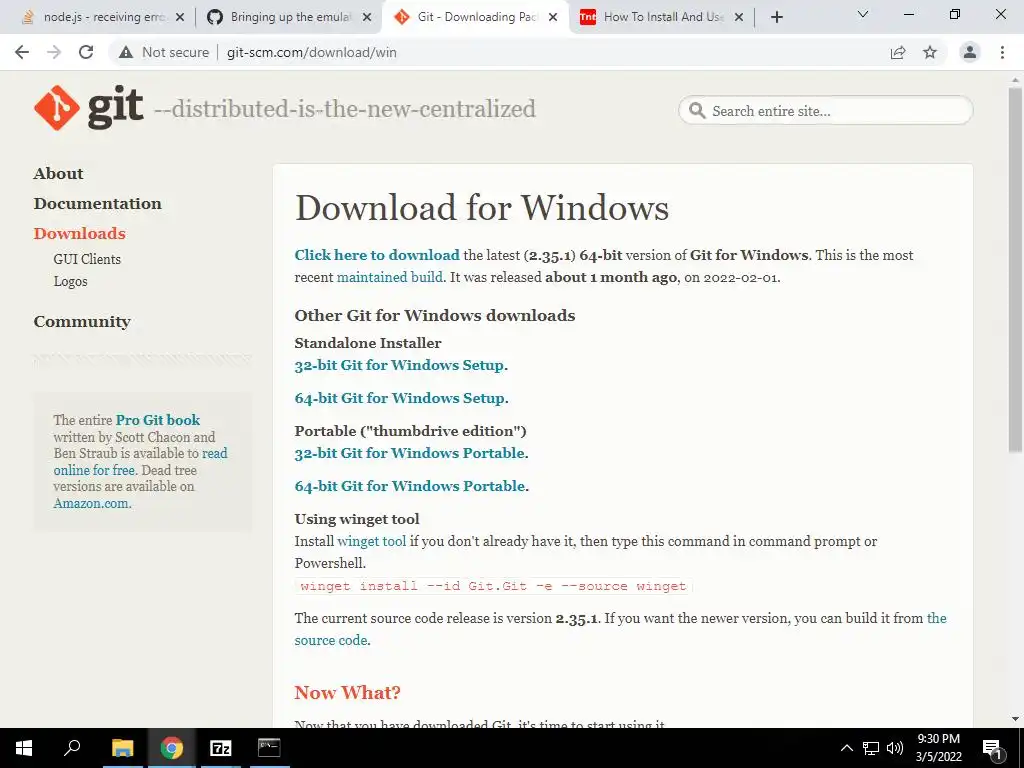Open Logos under Downloads

coord(70,281)
